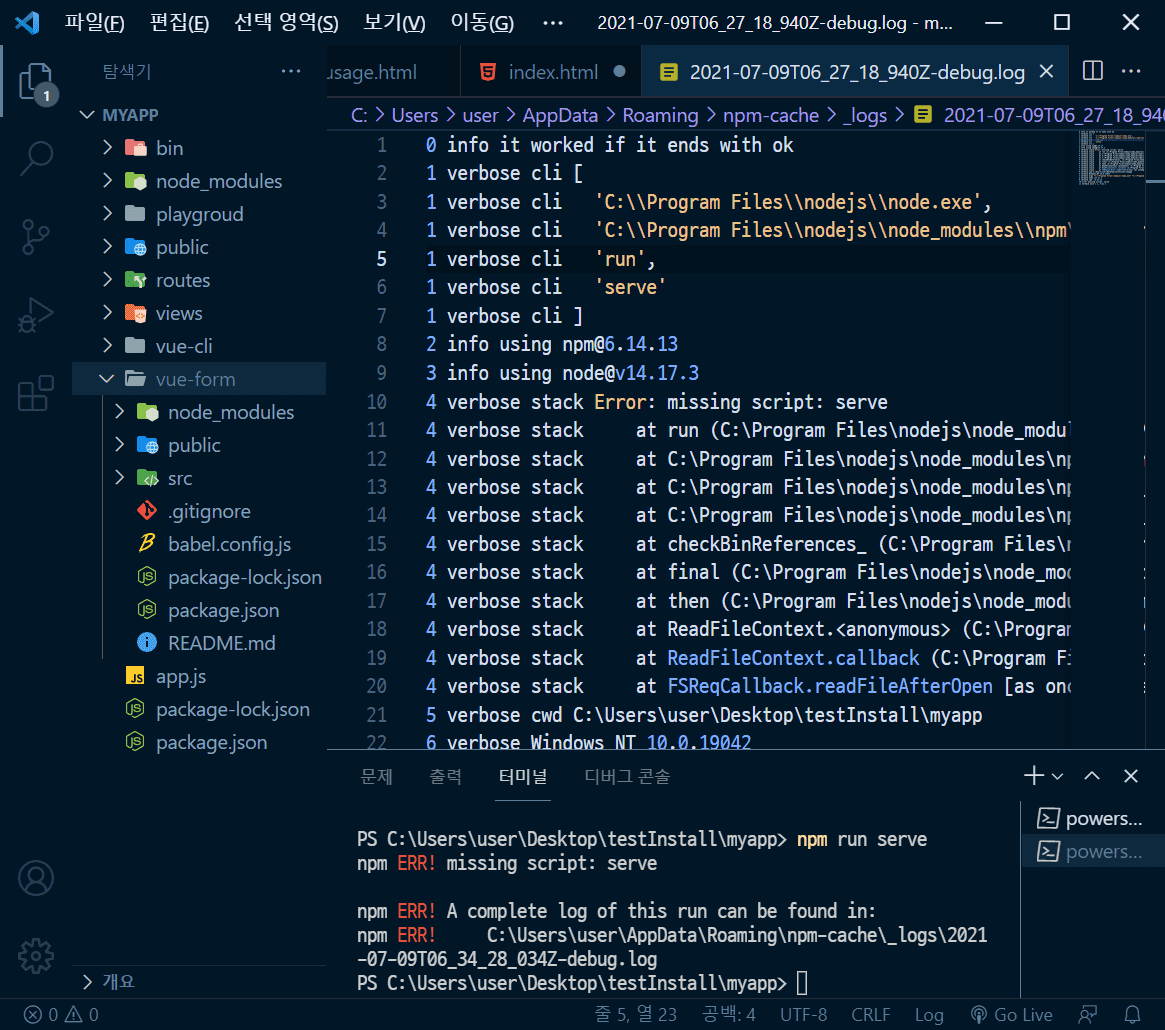Click the errors and warnings status indicator
1165x1030 pixels.
click(x=61, y=1014)
